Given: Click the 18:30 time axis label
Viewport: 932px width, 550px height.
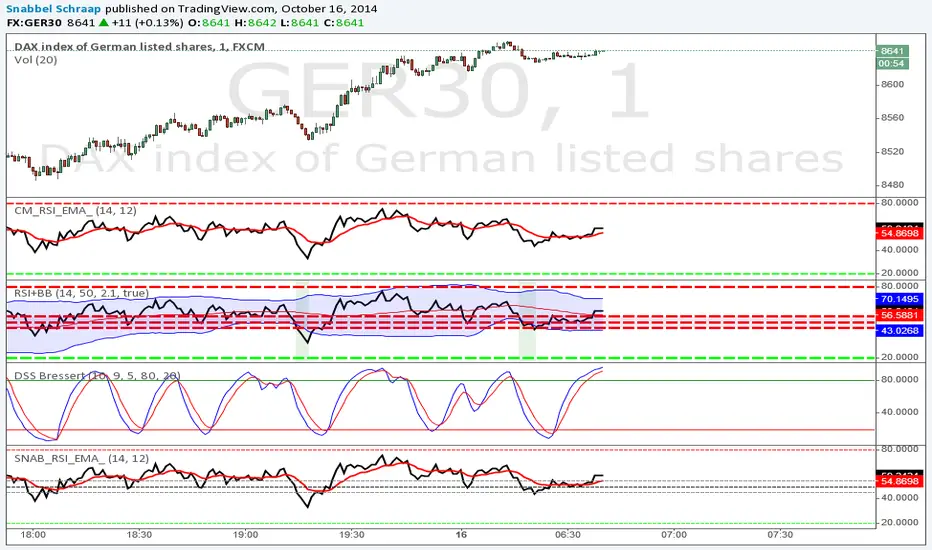Looking at the screenshot, I should (x=139, y=535).
